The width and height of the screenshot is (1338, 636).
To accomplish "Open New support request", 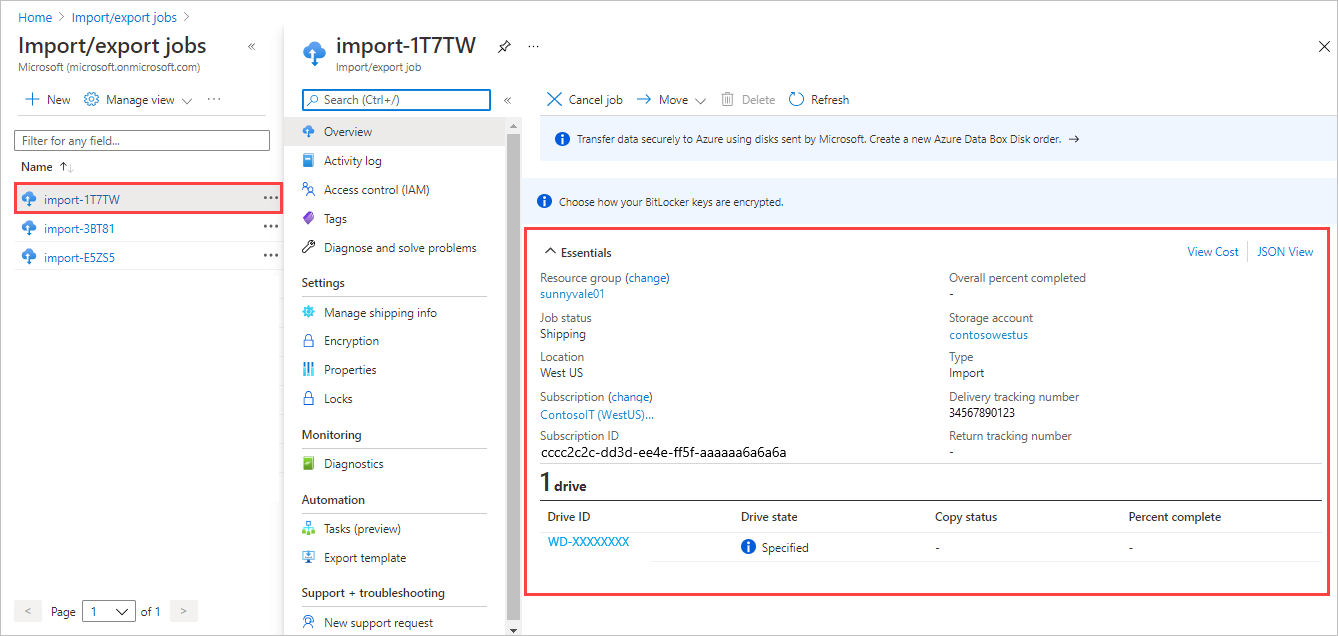I will coord(377,621).
